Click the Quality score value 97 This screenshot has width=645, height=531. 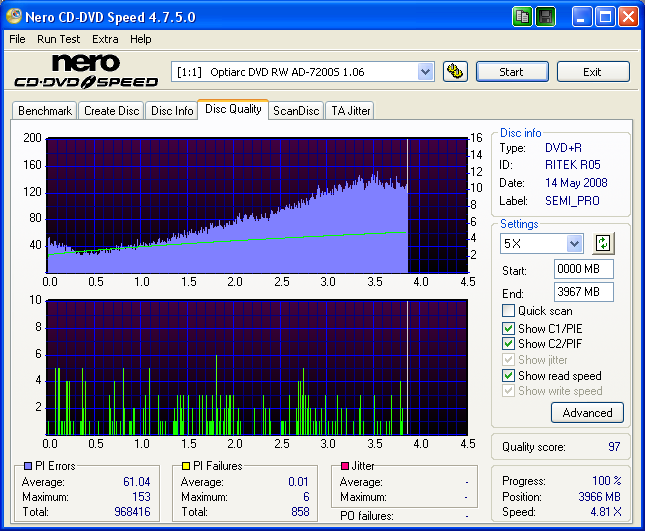tap(614, 447)
